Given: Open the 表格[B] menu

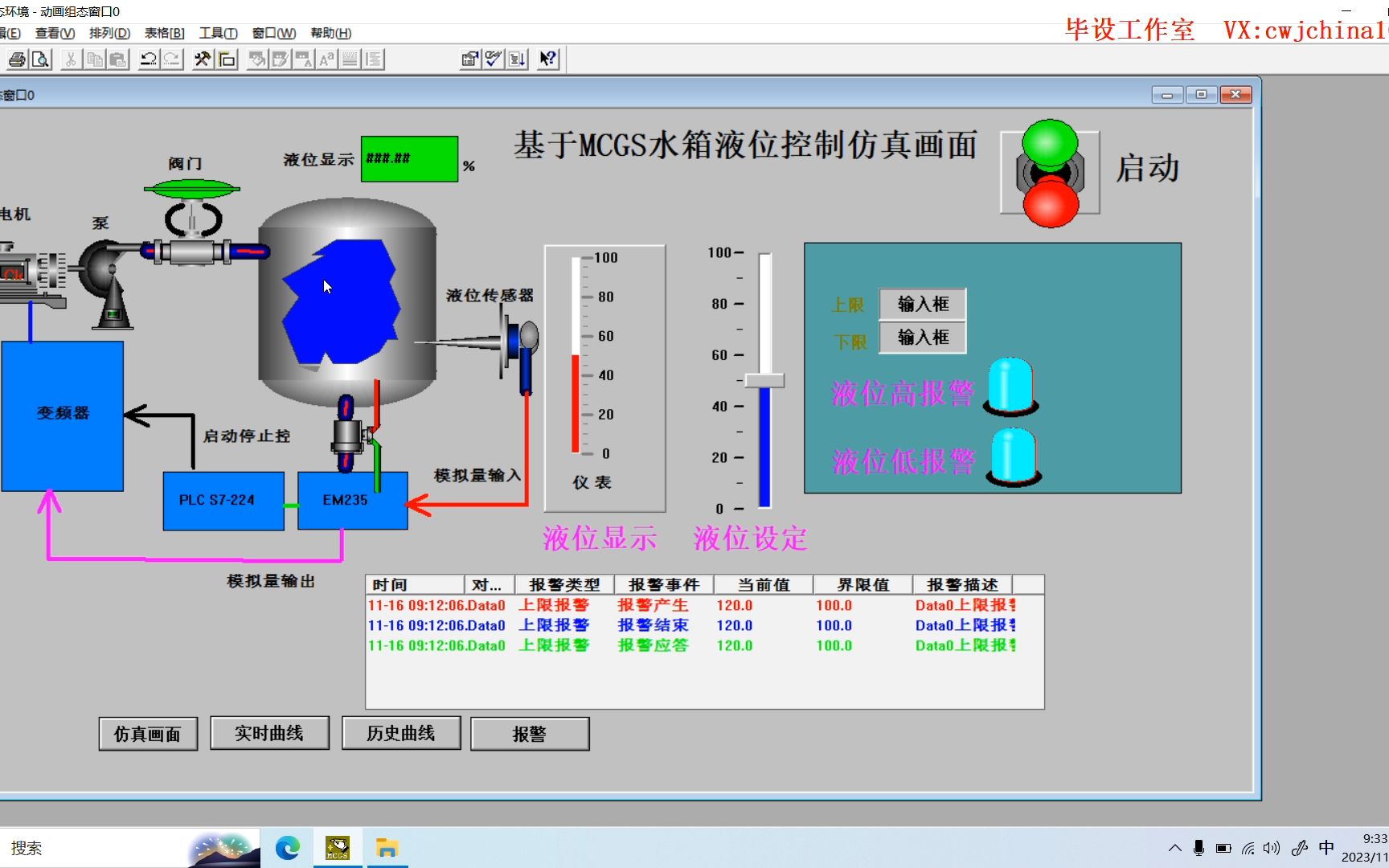Looking at the screenshot, I should tap(165, 33).
